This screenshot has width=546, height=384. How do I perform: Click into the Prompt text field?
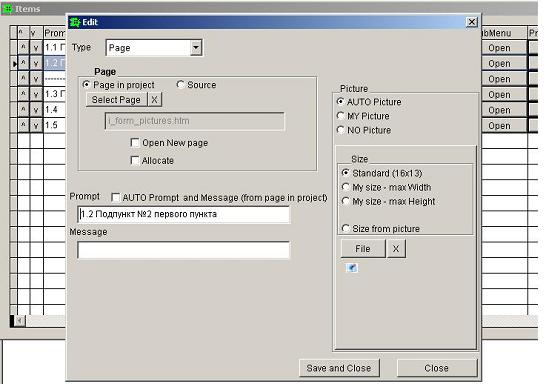point(183,214)
